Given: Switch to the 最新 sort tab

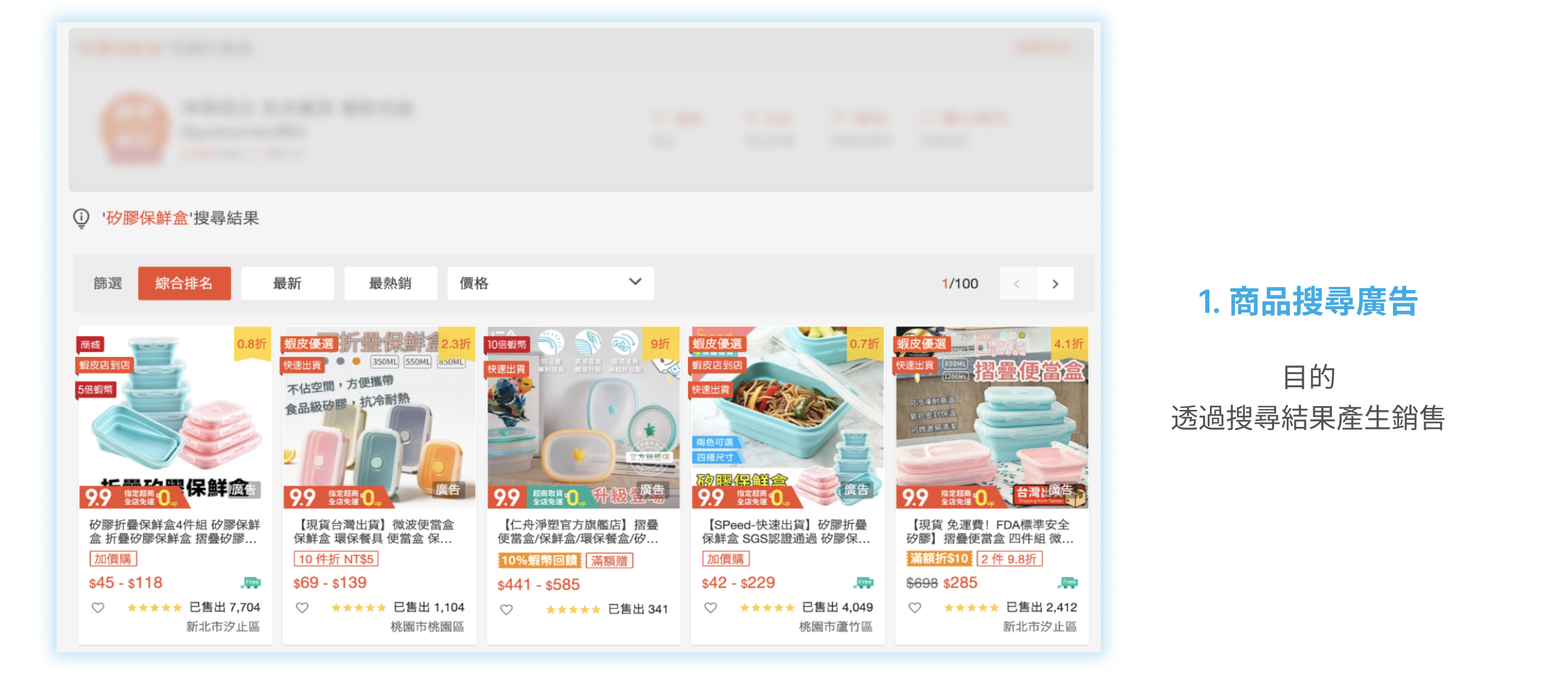Looking at the screenshot, I should pos(288,283).
